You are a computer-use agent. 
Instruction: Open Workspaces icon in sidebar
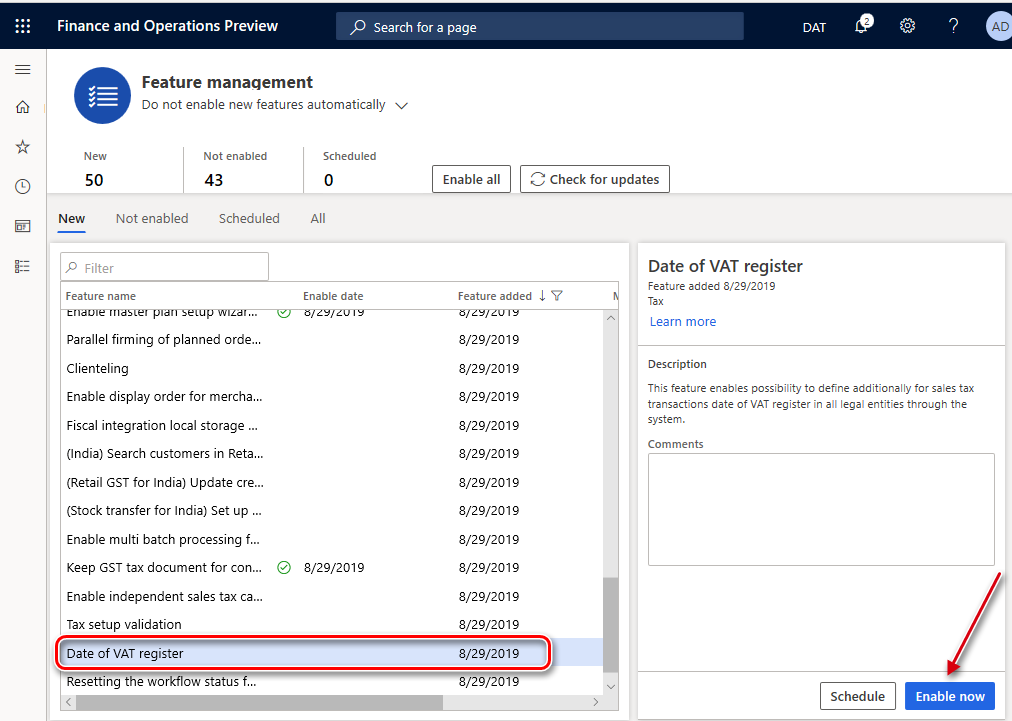coord(23,226)
